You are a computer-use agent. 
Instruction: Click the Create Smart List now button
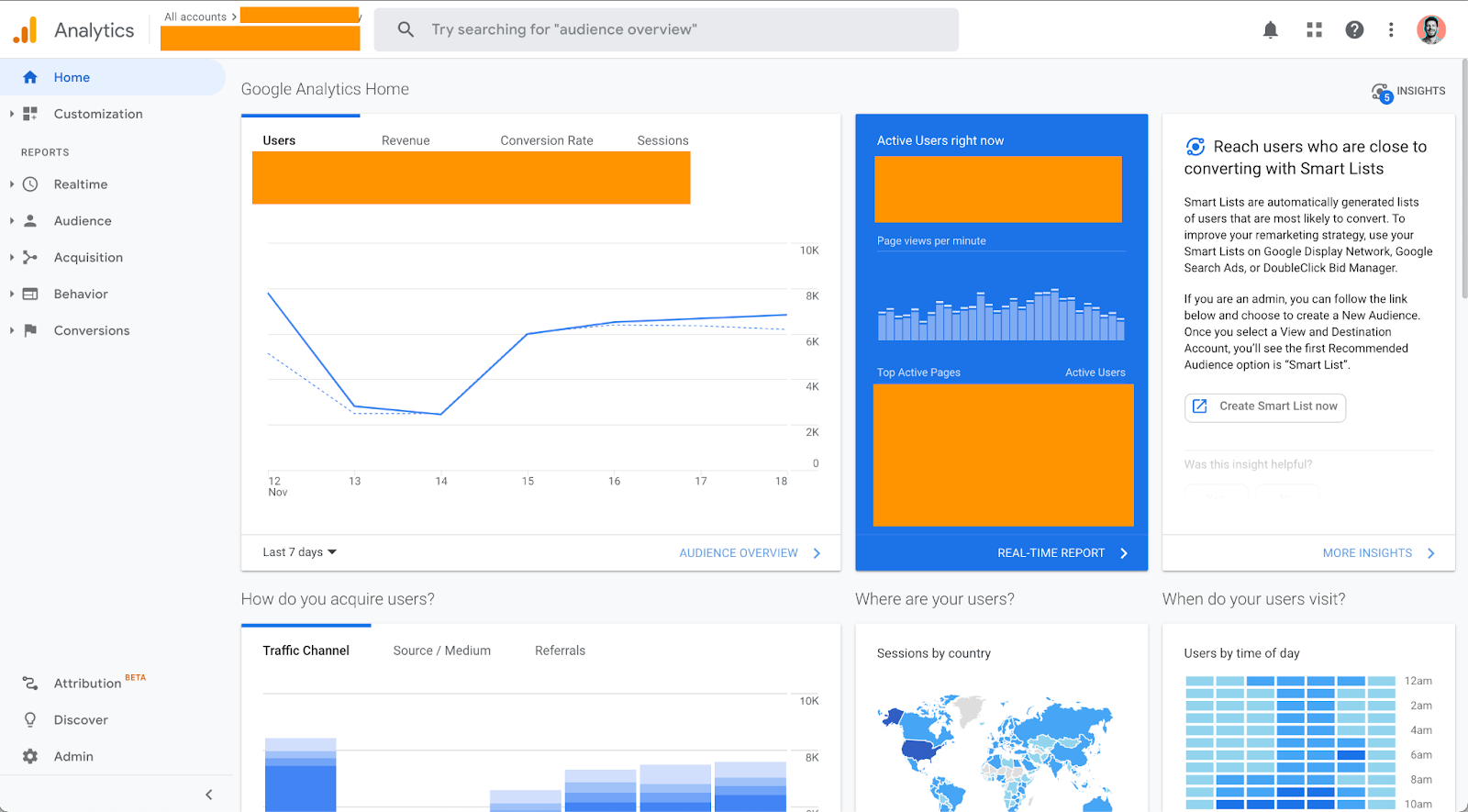(x=1265, y=406)
